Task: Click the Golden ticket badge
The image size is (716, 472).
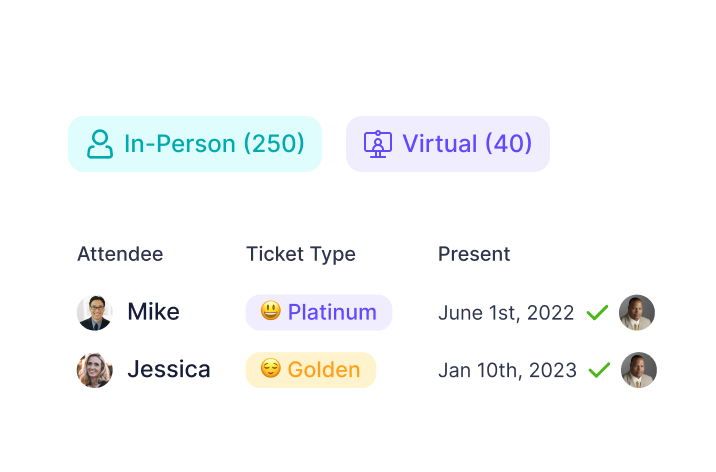Action: click(311, 370)
